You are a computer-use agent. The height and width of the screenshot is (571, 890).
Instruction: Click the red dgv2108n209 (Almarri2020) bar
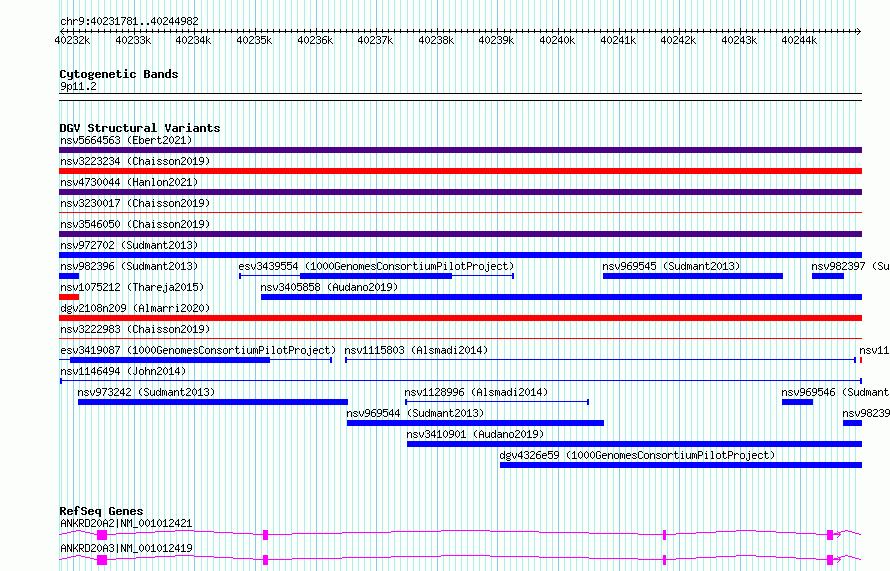click(460, 318)
